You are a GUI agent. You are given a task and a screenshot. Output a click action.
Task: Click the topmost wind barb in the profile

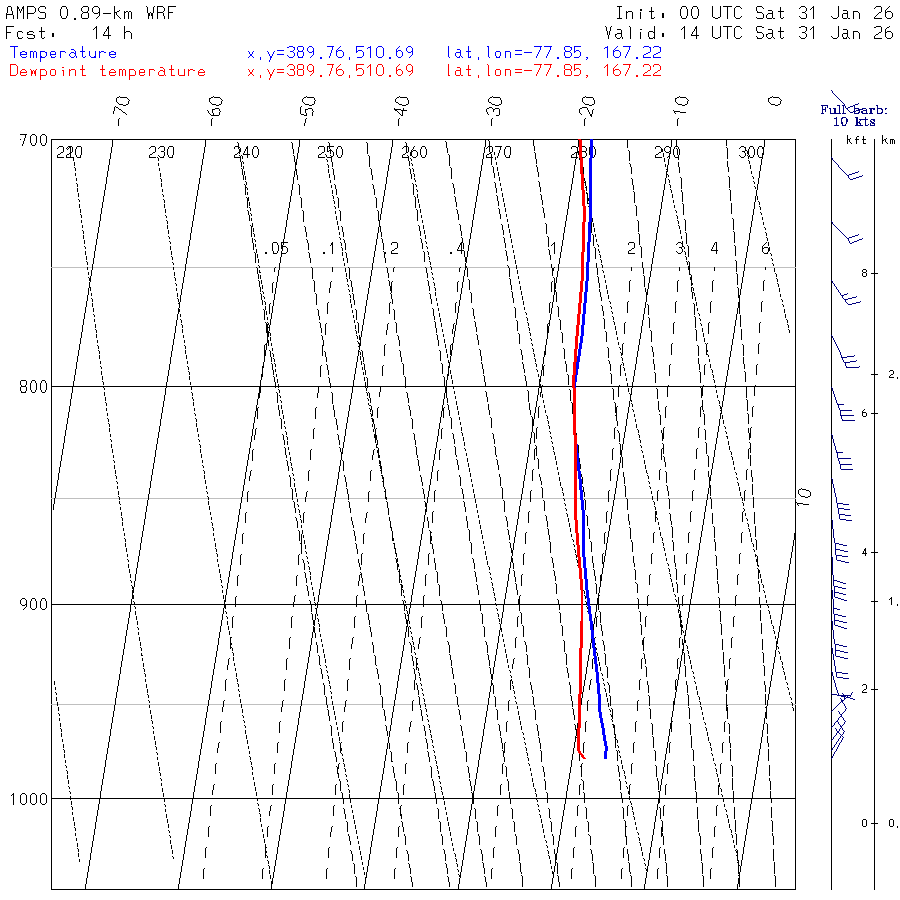click(845, 102)
